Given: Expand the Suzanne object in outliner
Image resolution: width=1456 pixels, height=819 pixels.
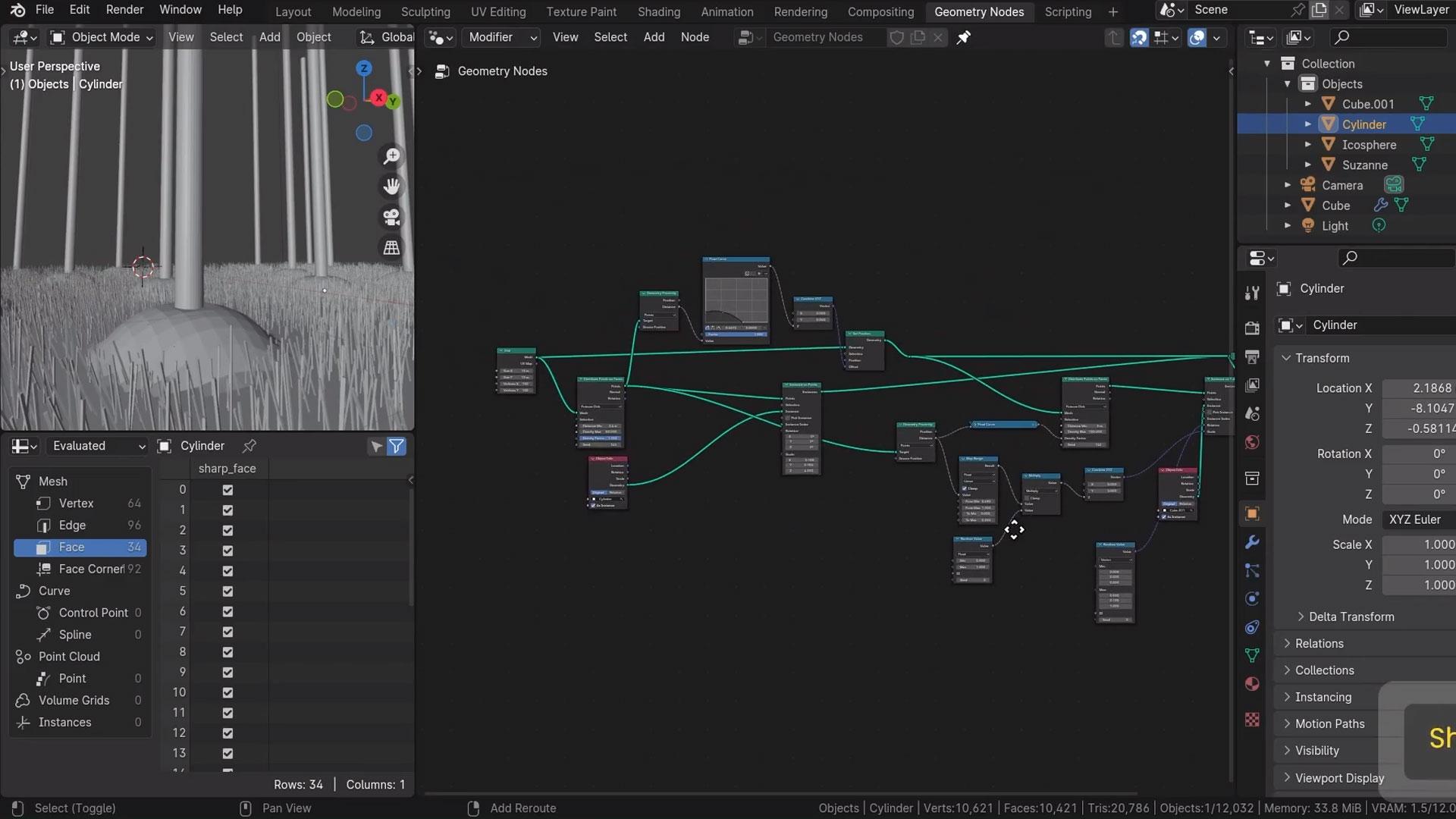Looking at the screenshot, I should click(1307, 165).
